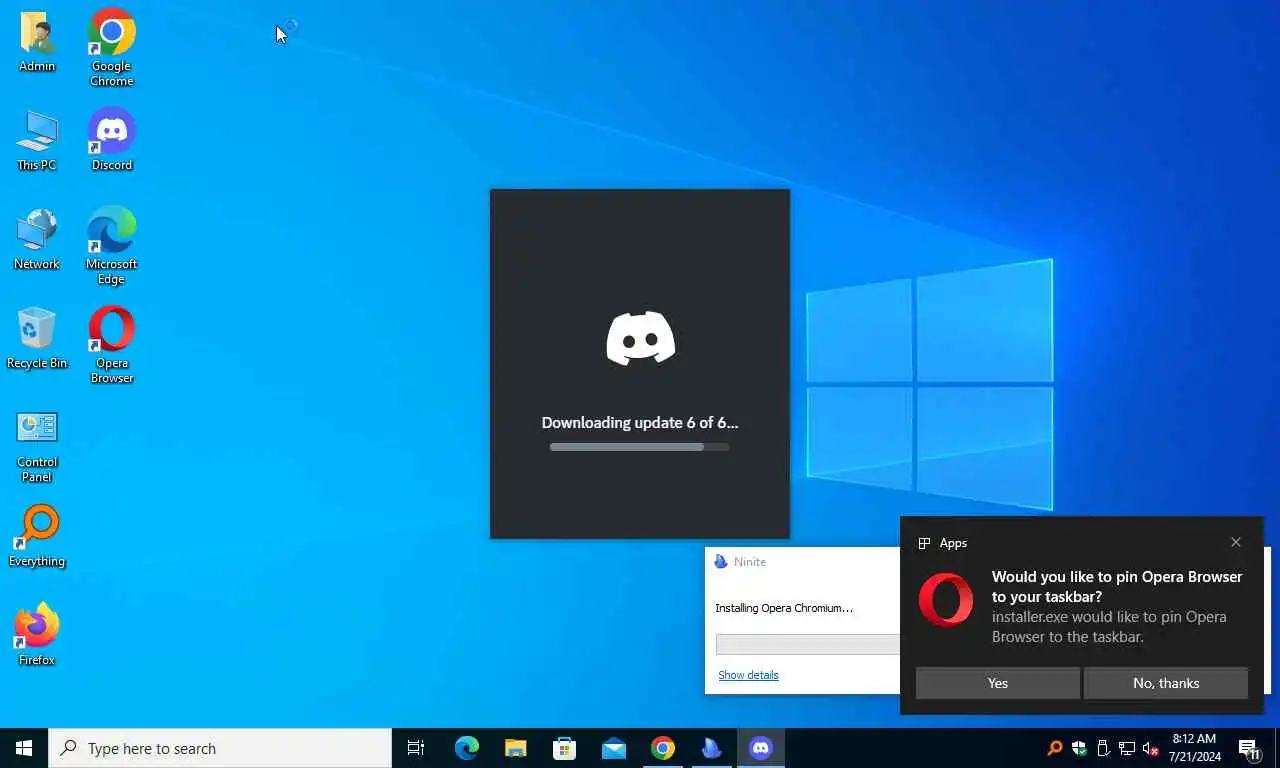Click the muted volume tray icon
The height and width of the screenshot is (768, 1280).
tap(1151, 748)
